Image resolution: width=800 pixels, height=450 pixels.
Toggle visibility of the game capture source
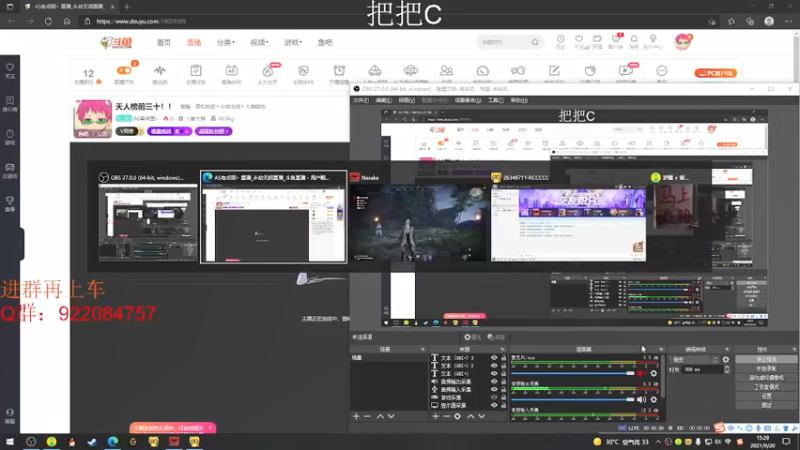point(494,397)
